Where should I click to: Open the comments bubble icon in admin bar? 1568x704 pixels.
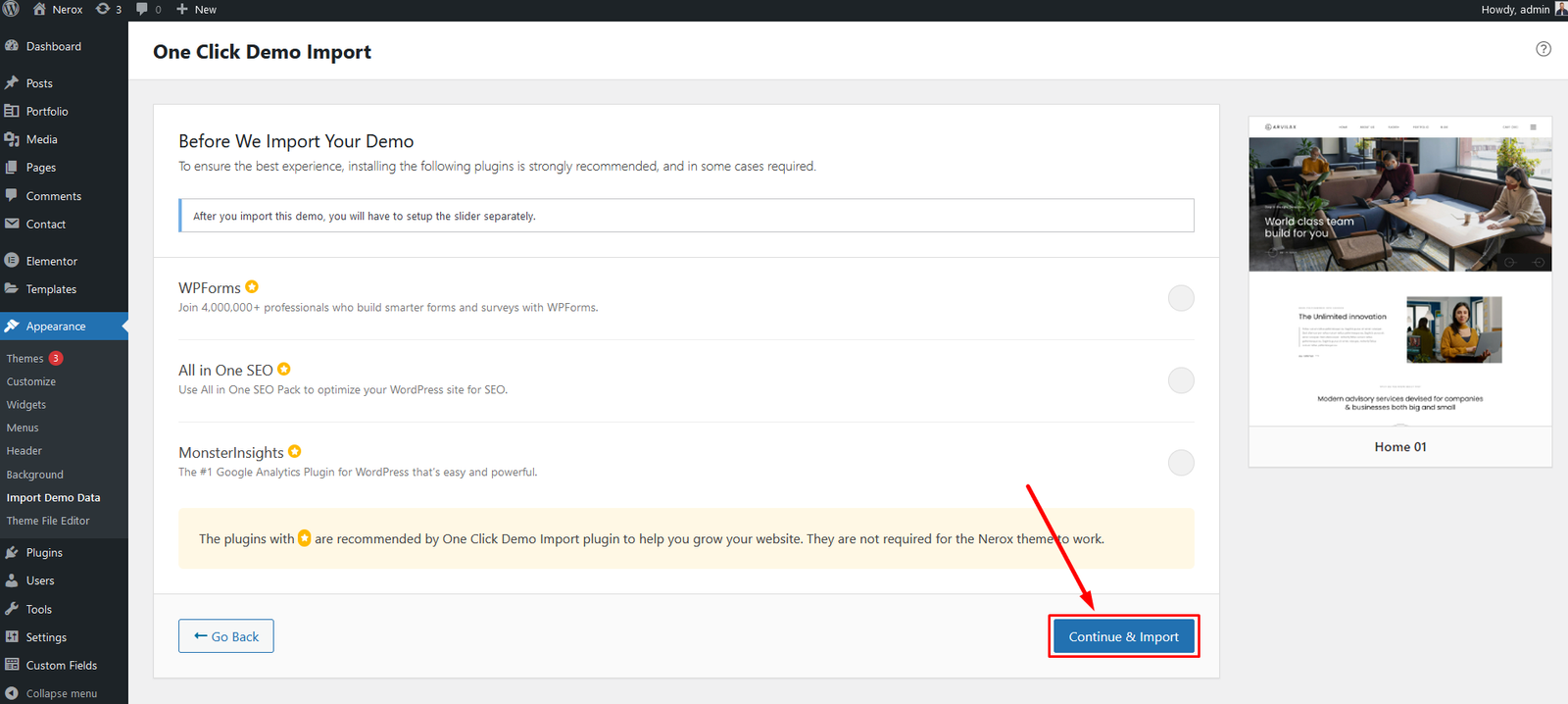[142, 9]
